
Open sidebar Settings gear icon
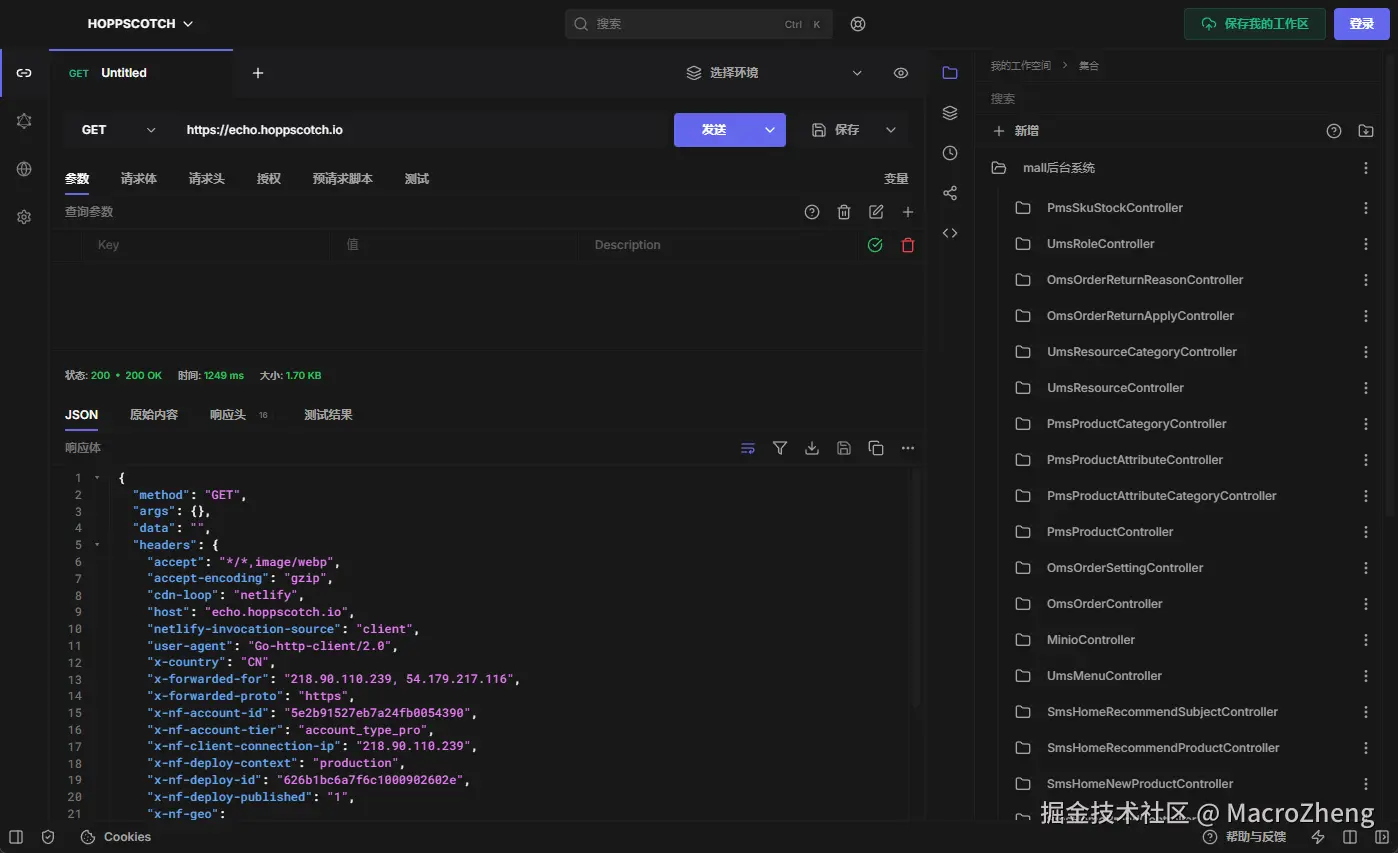tap(24, 217)
